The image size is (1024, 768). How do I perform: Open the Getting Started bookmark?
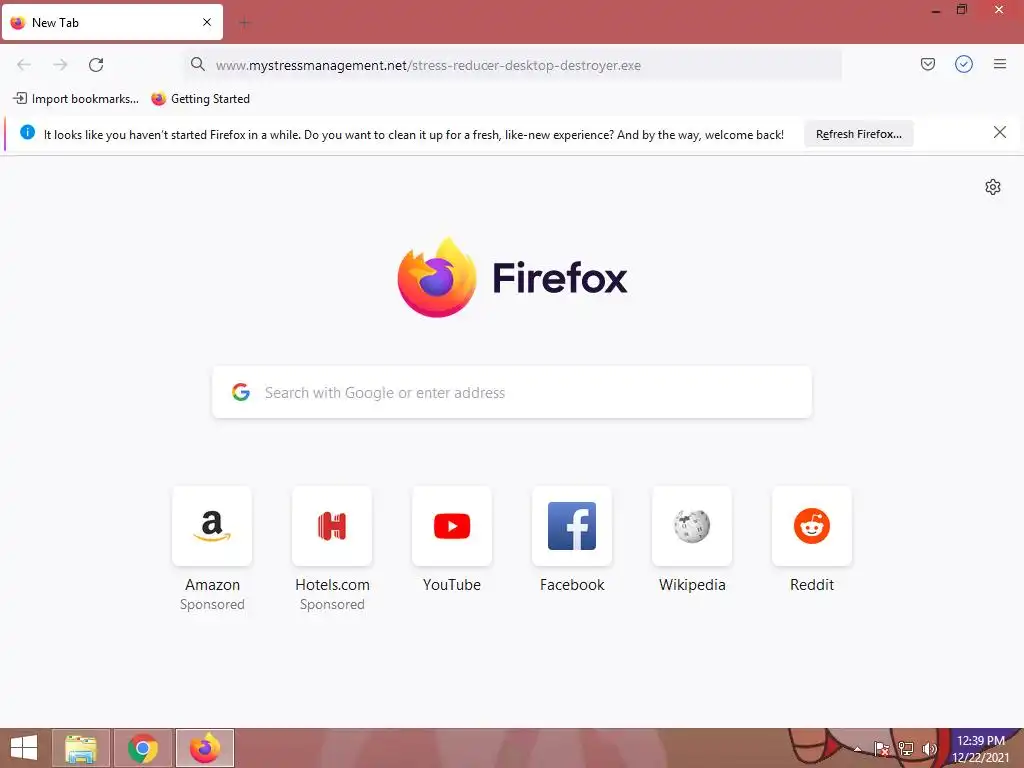coord(200,99)
